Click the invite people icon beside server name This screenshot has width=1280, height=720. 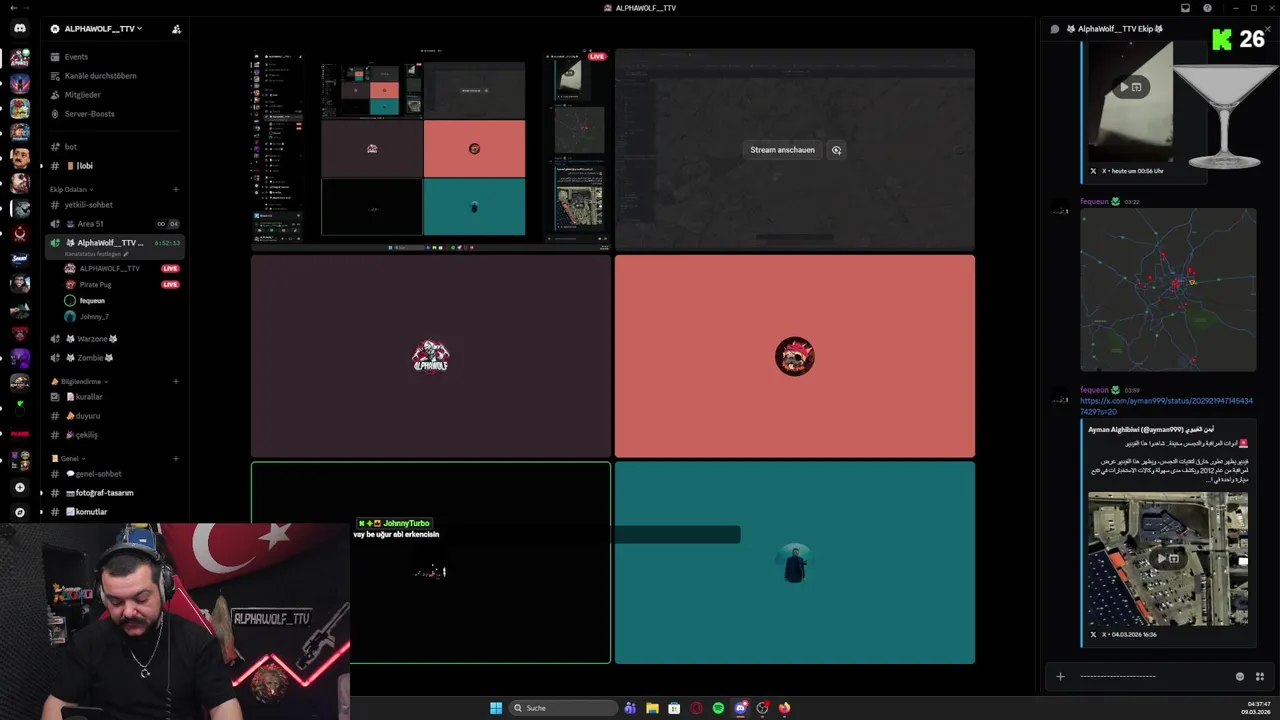coord(176,29)
